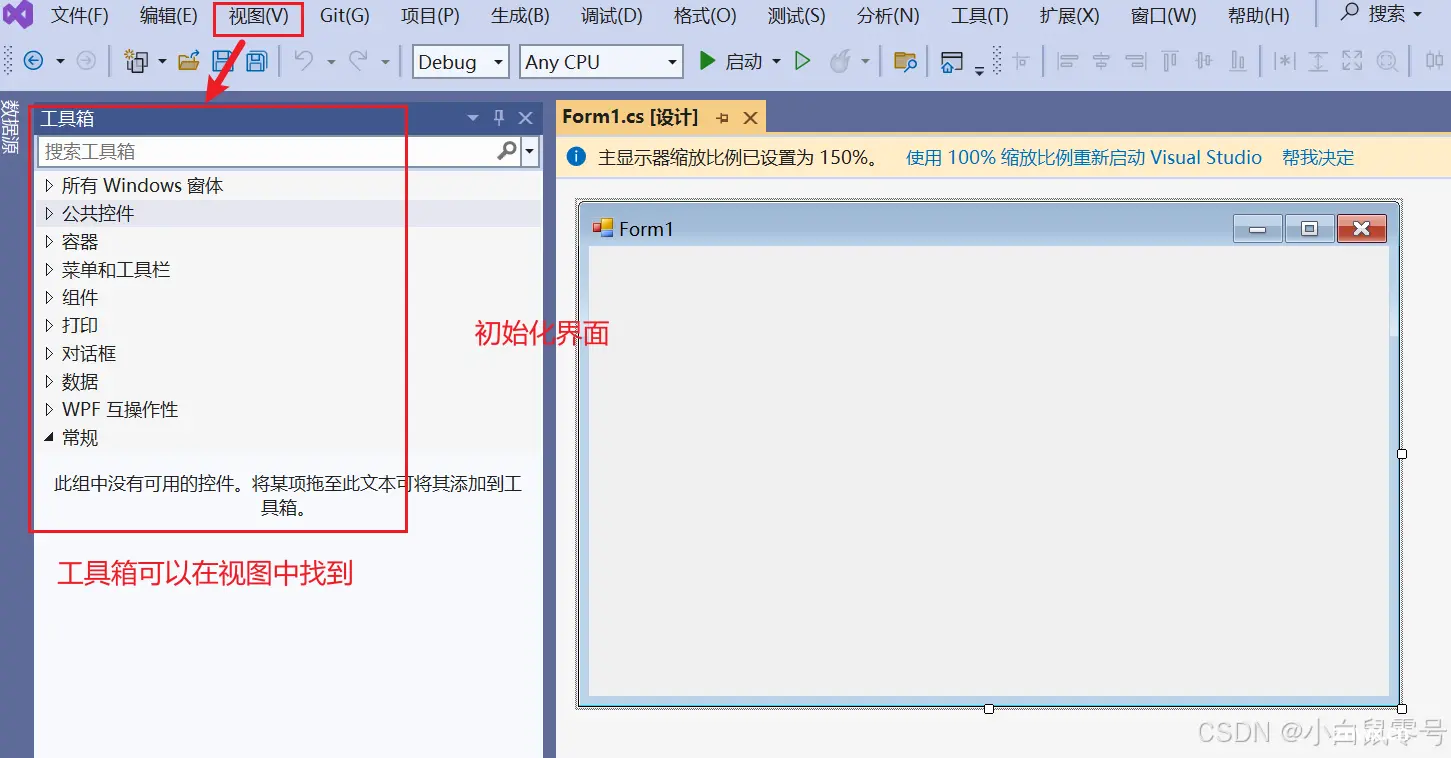
Task: Click the Align Rights layout icon
Action: [x=1135, y=61]
